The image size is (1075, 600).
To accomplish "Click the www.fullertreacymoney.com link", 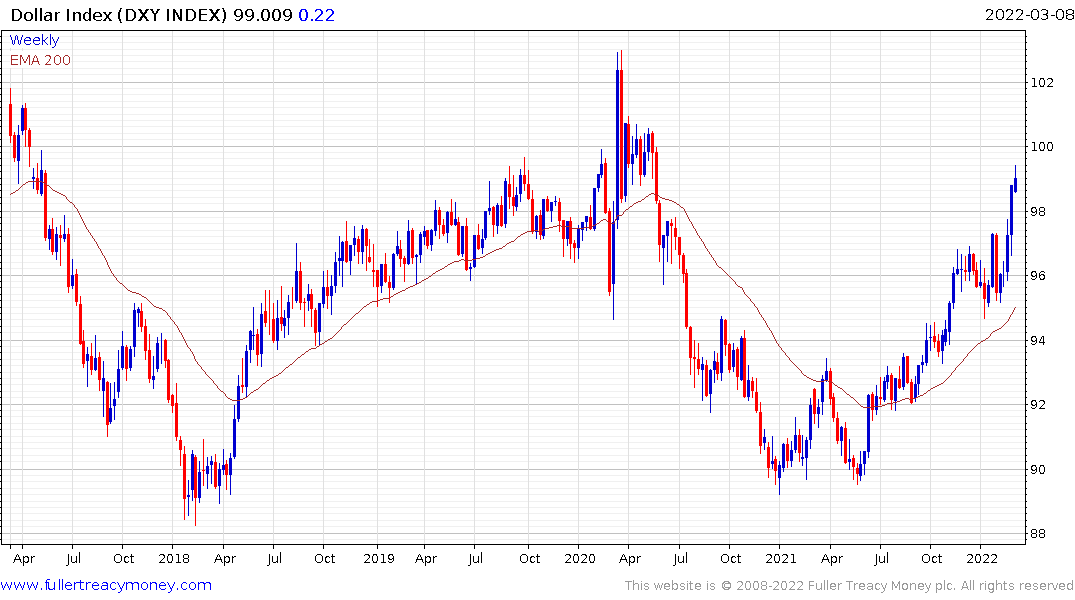I will pyautogui.click(x=106, y=585).
